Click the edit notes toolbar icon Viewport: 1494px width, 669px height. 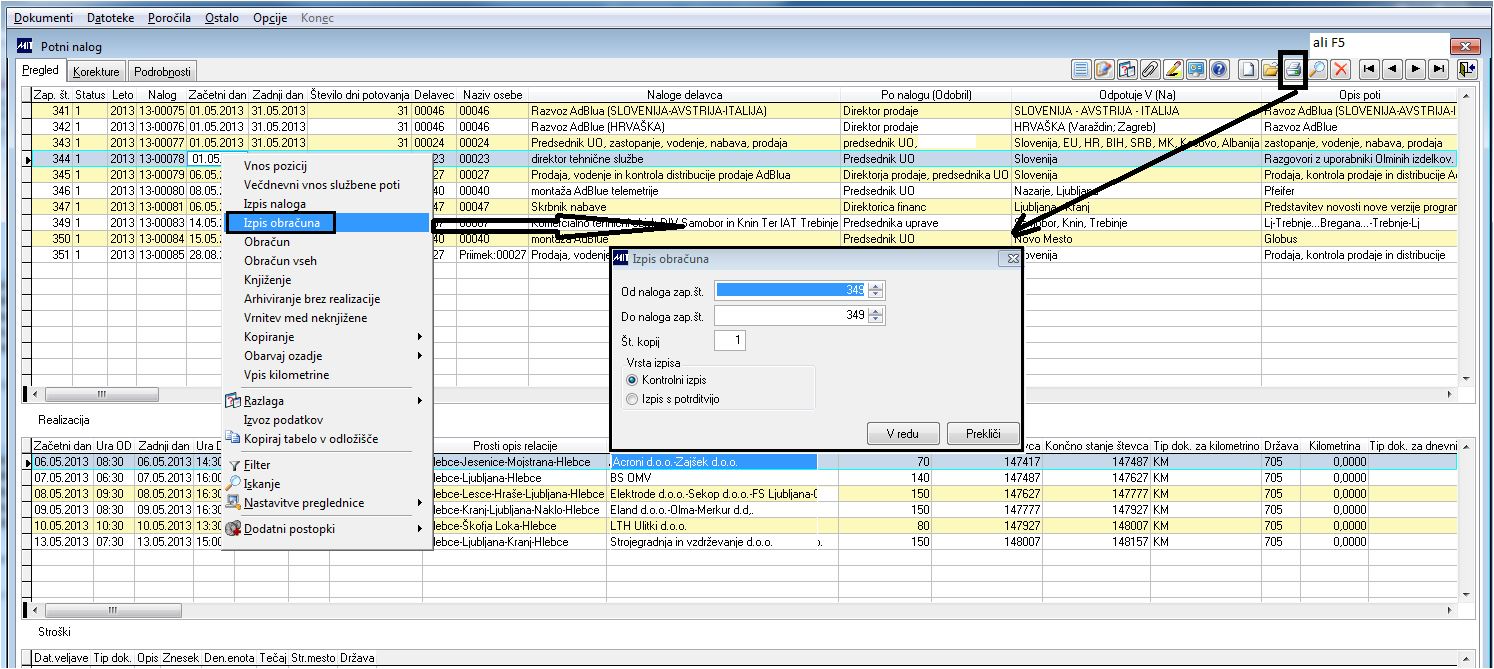(x=1104, y=70)
